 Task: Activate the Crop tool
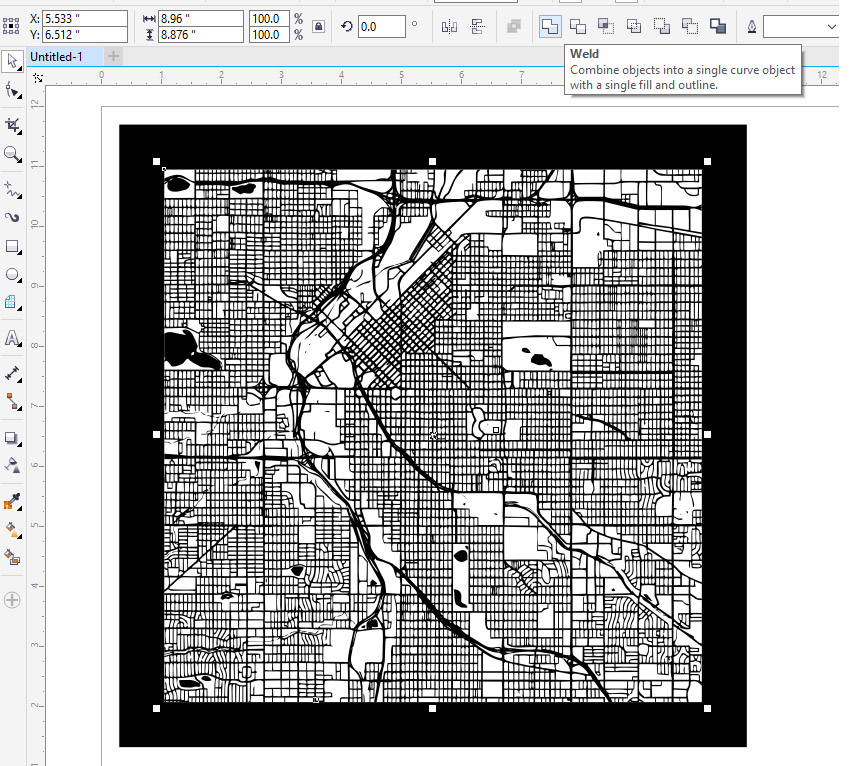13,123
